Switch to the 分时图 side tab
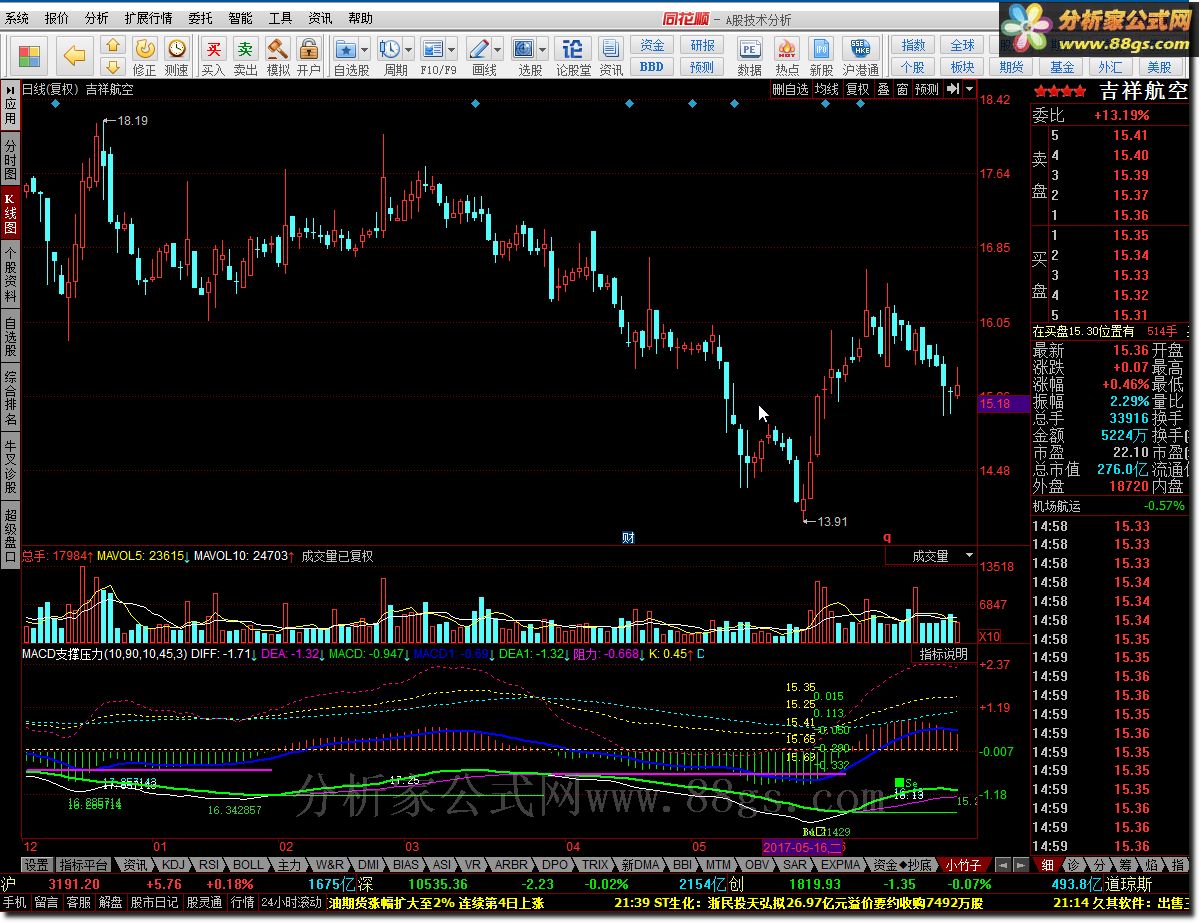The image size is (1201, 923). coord(10,158)
